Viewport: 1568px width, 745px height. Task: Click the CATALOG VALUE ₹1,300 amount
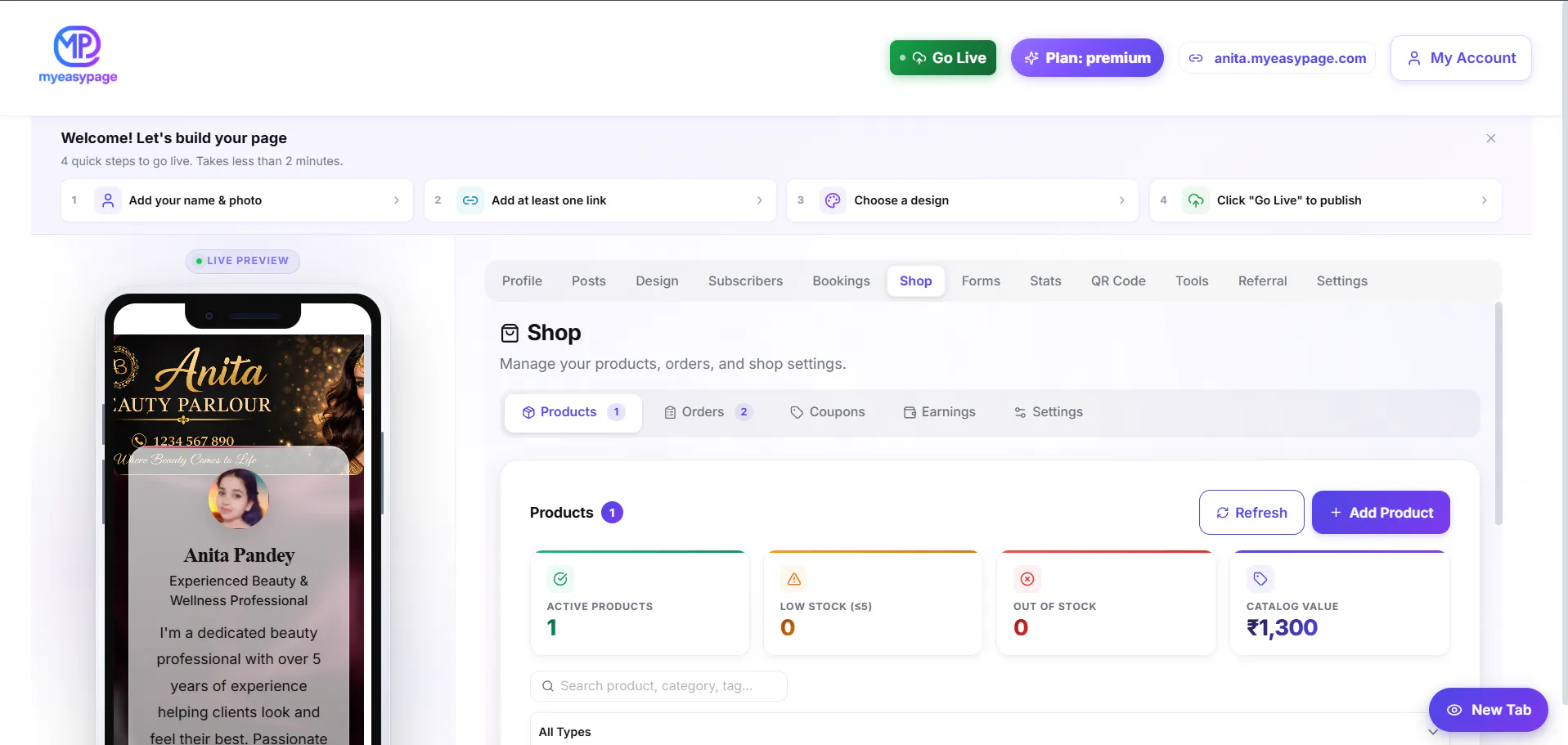click(1282, 628)
